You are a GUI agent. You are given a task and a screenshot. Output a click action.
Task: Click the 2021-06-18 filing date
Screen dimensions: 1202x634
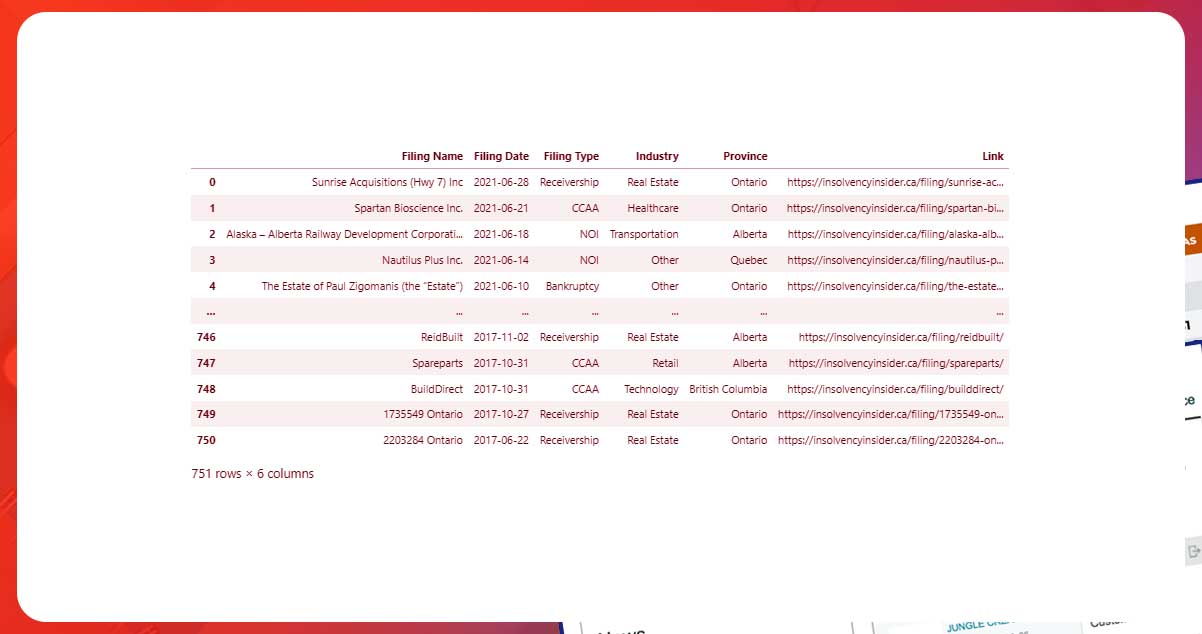point(501,234)
